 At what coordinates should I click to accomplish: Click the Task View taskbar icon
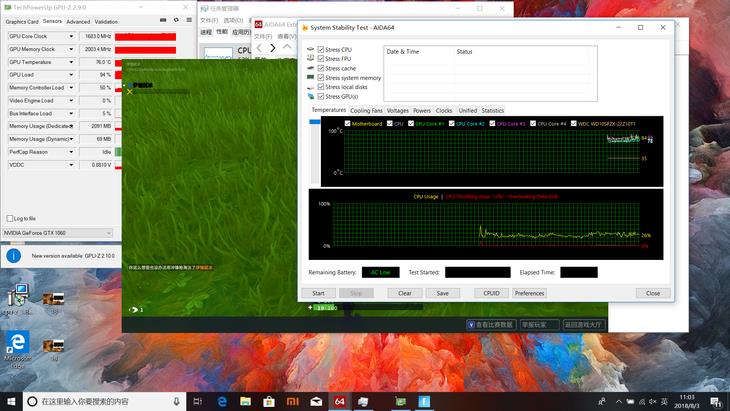point(198,401)
